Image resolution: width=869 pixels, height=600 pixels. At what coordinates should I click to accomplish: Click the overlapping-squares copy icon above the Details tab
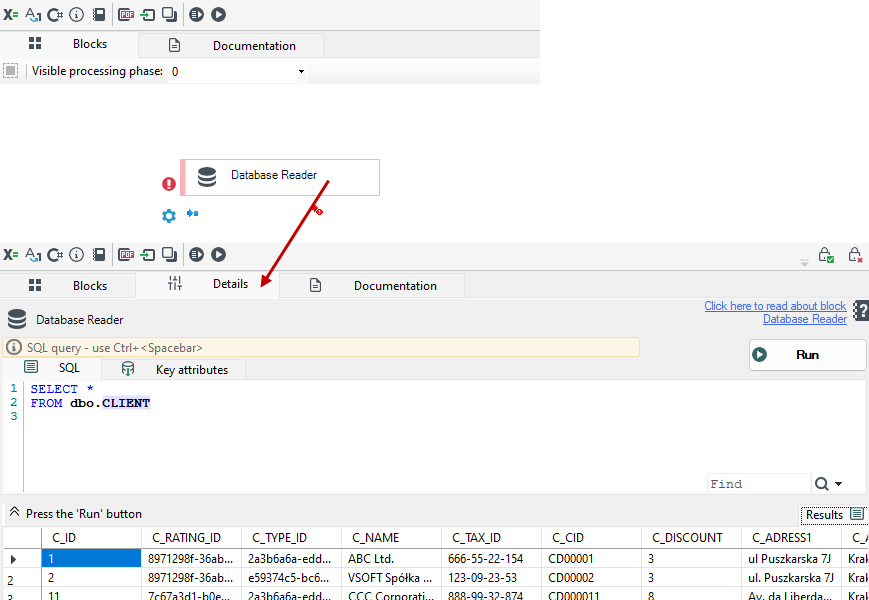click(169, 255)
